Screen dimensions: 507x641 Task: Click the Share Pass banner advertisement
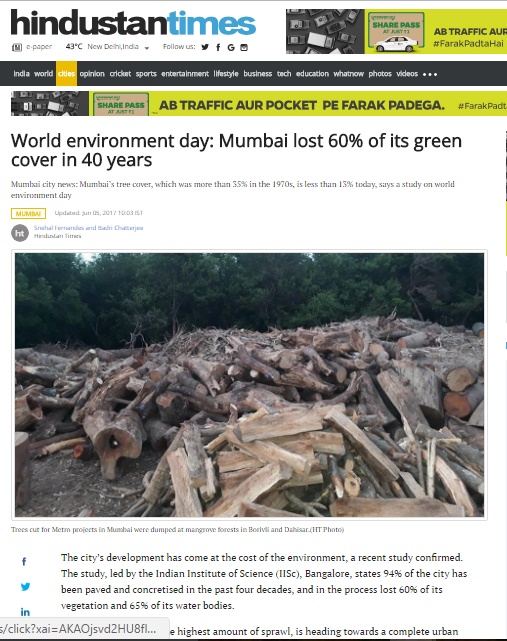point(259,104)
